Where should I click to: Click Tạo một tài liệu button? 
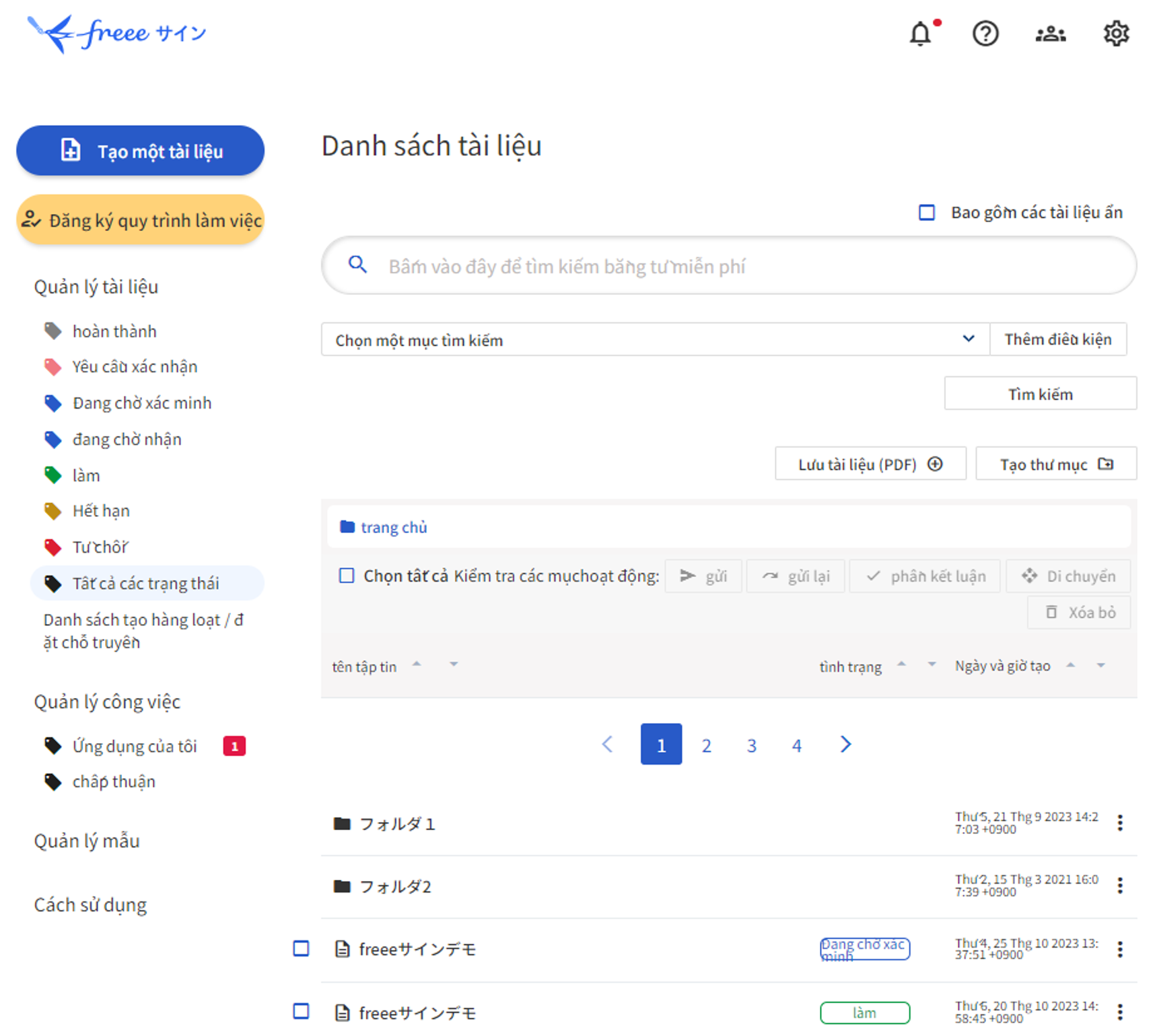coord(140,151)
